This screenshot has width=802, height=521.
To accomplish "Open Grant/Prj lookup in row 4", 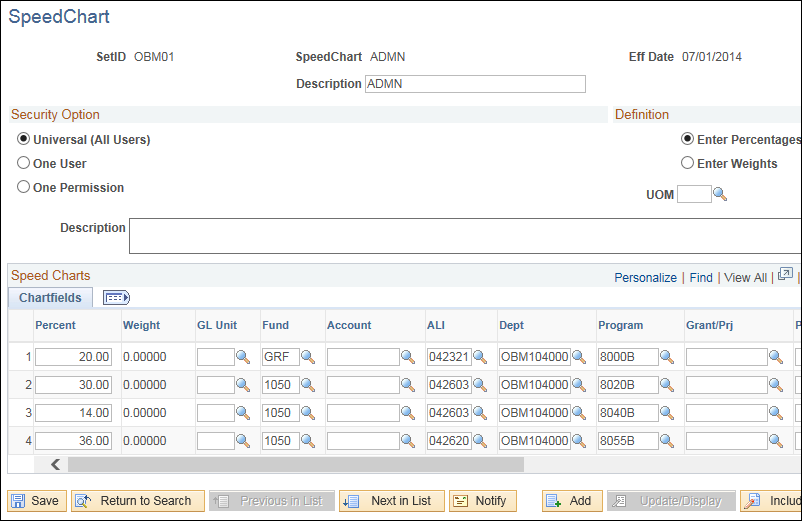I will [776, 441].
